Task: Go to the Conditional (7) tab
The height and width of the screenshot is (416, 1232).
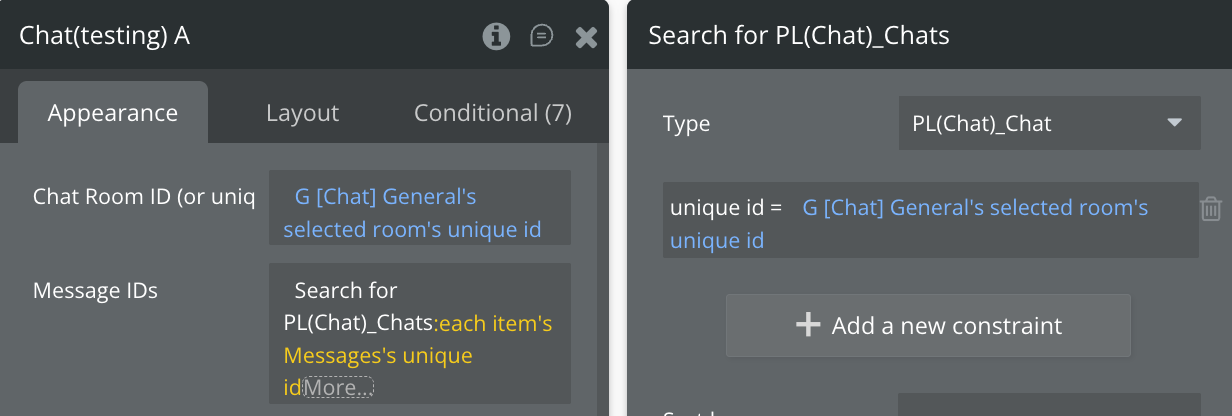Action: tap(493, 113)
